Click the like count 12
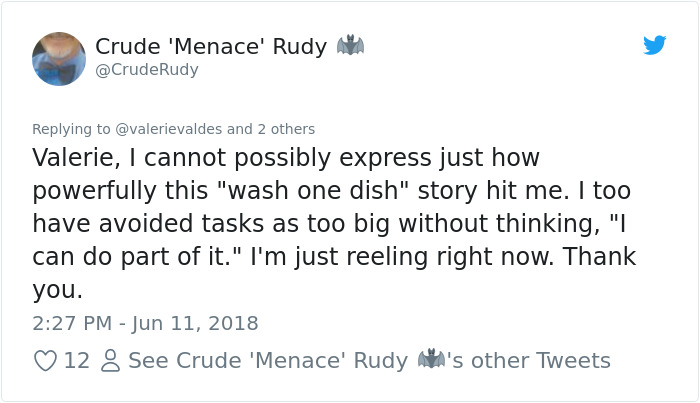The height and width of the screenshot is (403, 700). click(x=77, y=360)
